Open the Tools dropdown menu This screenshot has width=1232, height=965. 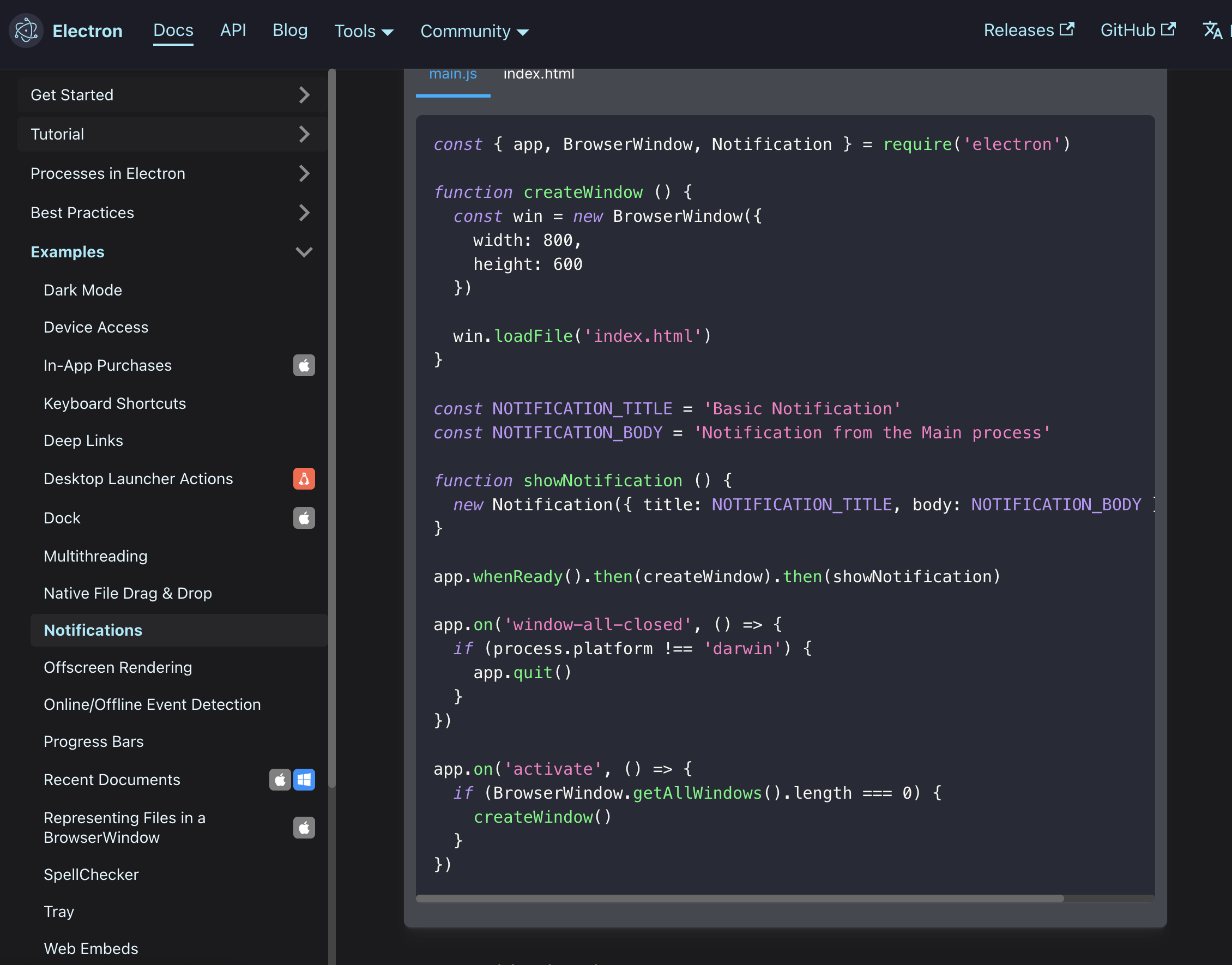pos(363,31)
